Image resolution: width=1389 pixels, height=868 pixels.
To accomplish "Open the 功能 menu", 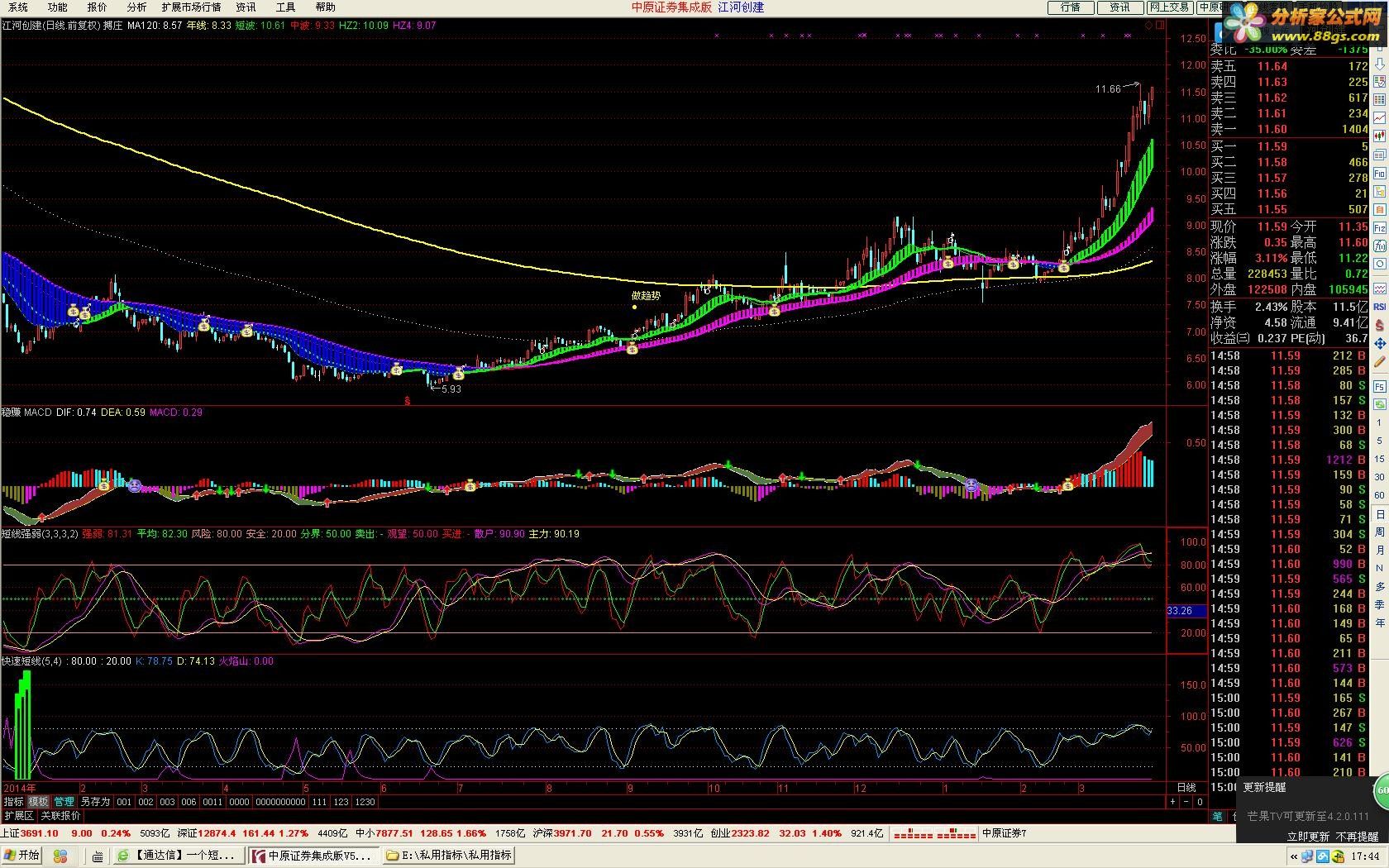I will point(57,7).
